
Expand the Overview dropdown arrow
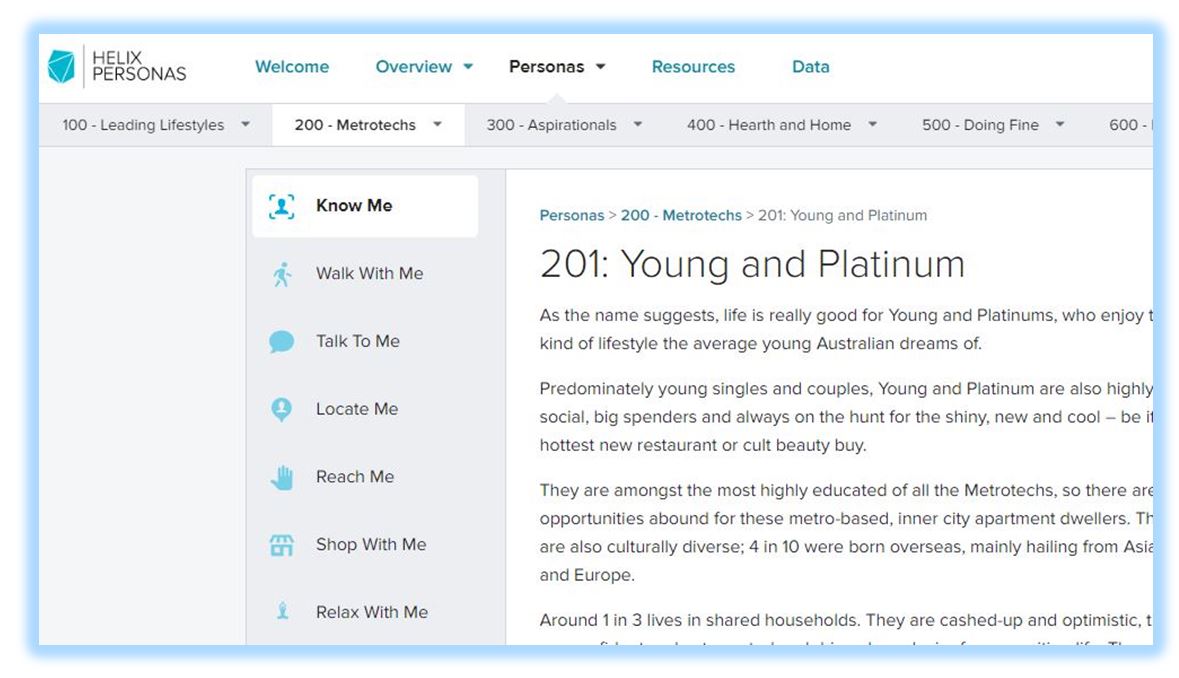(x=468, y=67)
